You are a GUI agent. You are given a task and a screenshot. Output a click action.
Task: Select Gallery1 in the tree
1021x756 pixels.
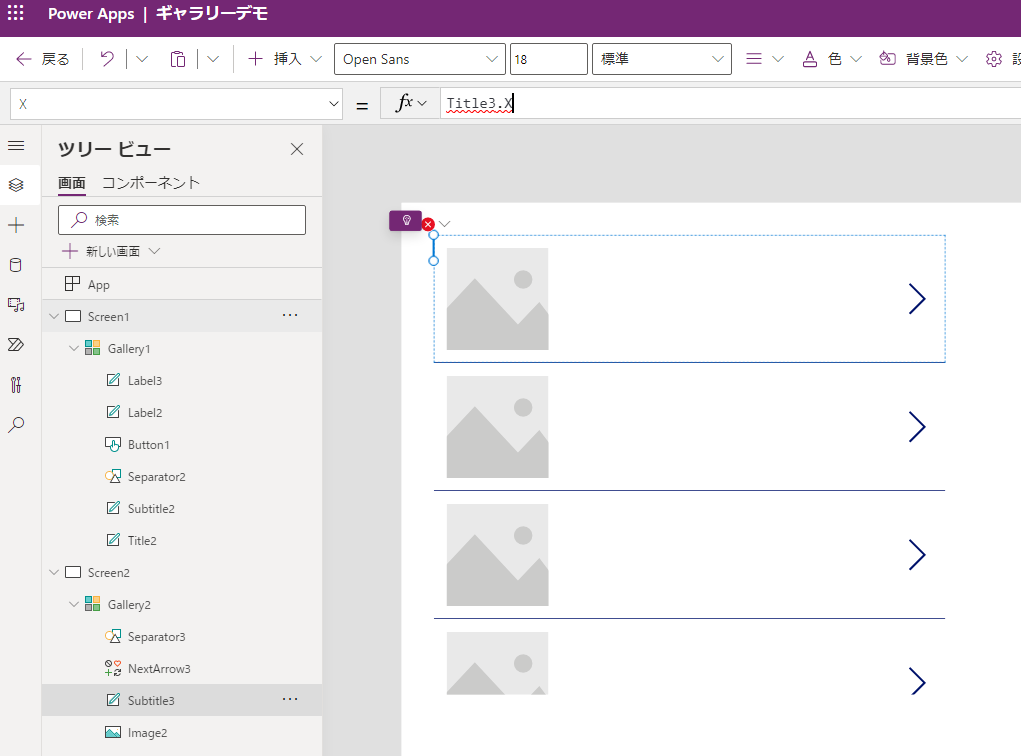click(x=129, y=348)
